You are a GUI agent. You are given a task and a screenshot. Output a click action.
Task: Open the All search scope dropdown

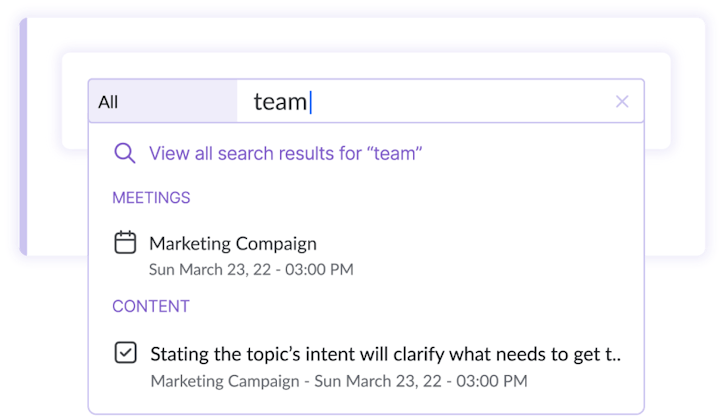163,101
